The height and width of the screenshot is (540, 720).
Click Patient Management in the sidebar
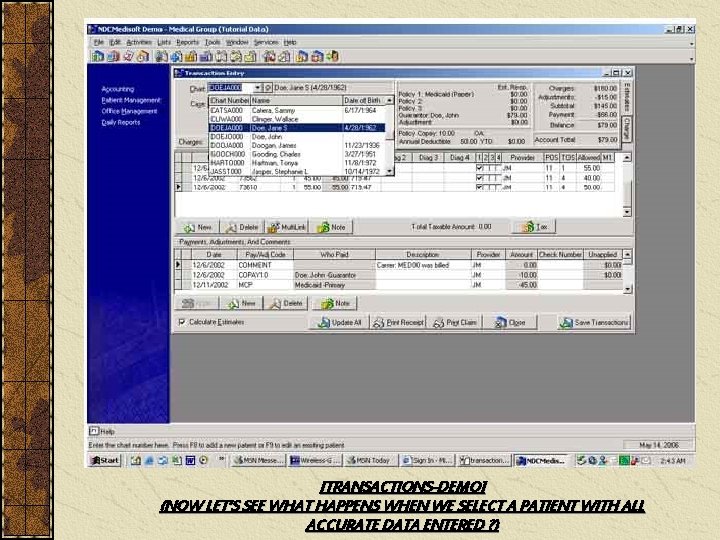pyautogui.click(x=131, y=100)
